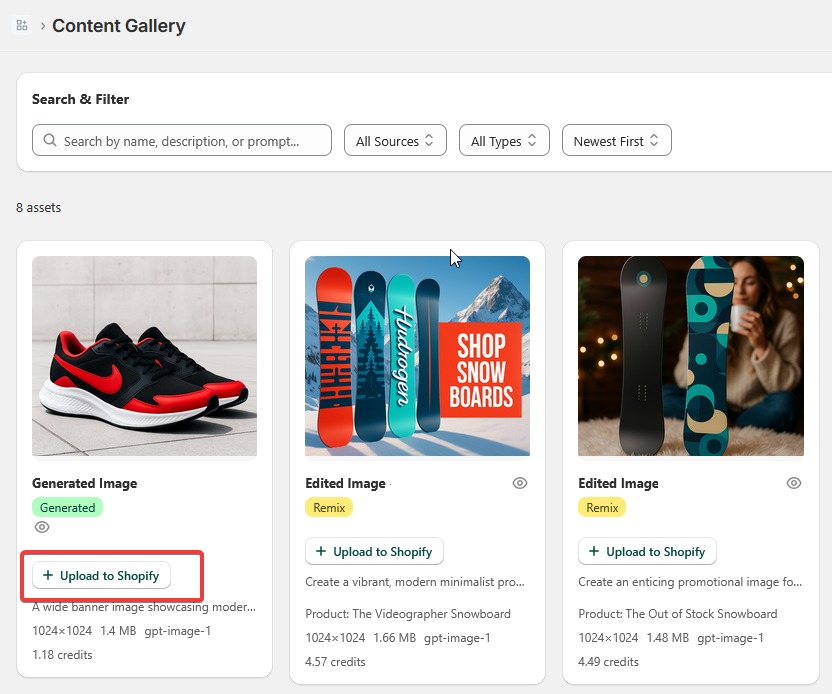Expand the All Types filter
The image size is (832, 694).
504,141
